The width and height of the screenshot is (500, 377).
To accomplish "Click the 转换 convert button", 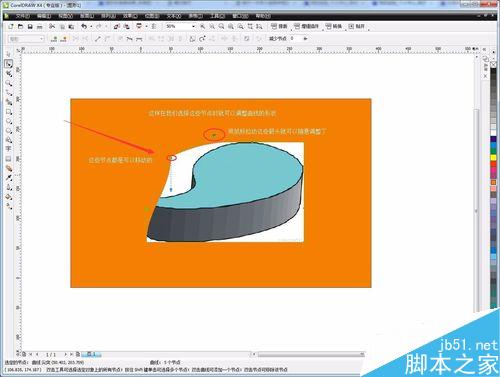I will pos(334,26).
